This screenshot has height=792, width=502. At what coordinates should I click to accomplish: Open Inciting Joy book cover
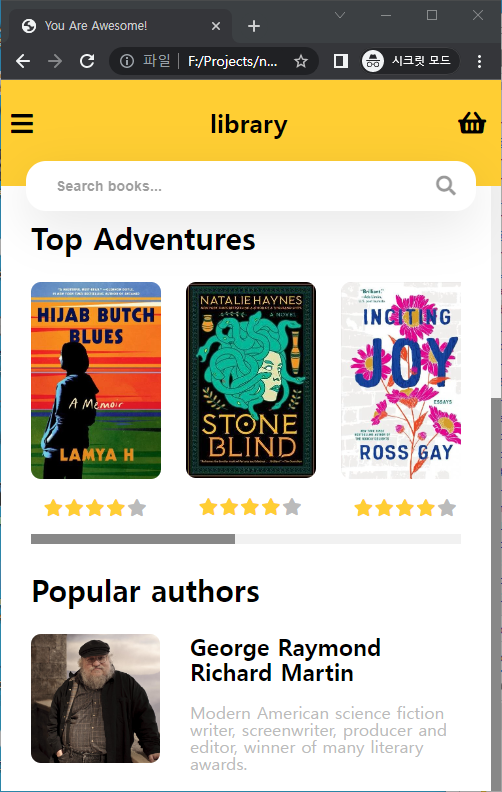401,380
